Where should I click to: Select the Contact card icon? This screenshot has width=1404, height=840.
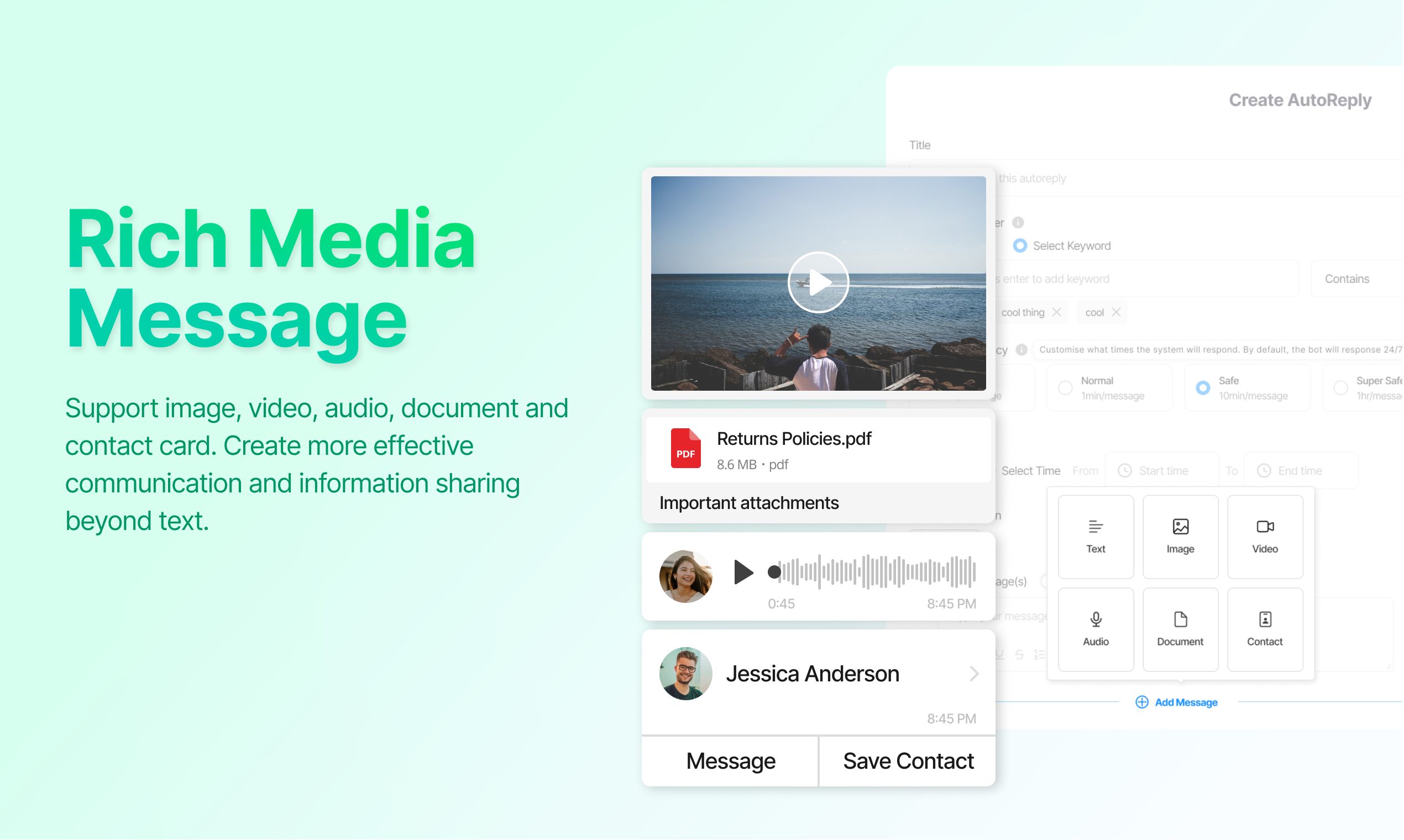click(1265, 620)
